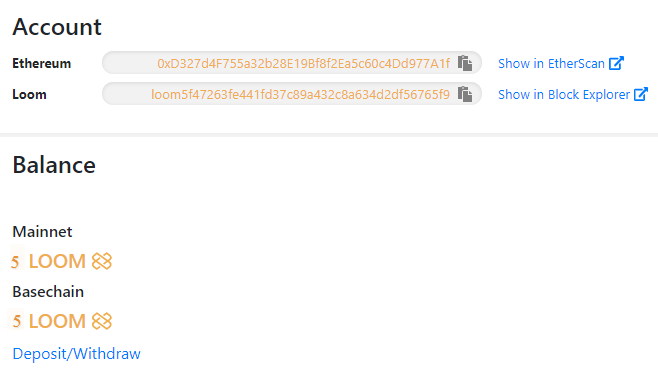The height and width of the screenshot is (384, 658).
Task: Click the EtherScan external link icon
Action: (616, 63)
